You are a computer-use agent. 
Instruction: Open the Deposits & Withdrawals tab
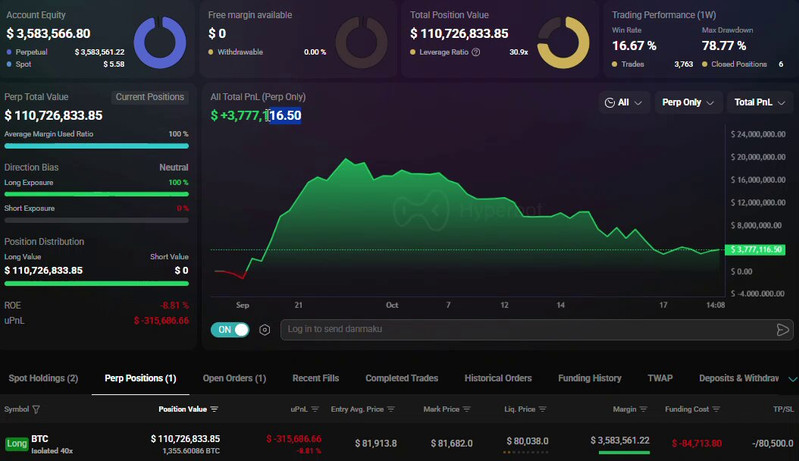(739, 378)
